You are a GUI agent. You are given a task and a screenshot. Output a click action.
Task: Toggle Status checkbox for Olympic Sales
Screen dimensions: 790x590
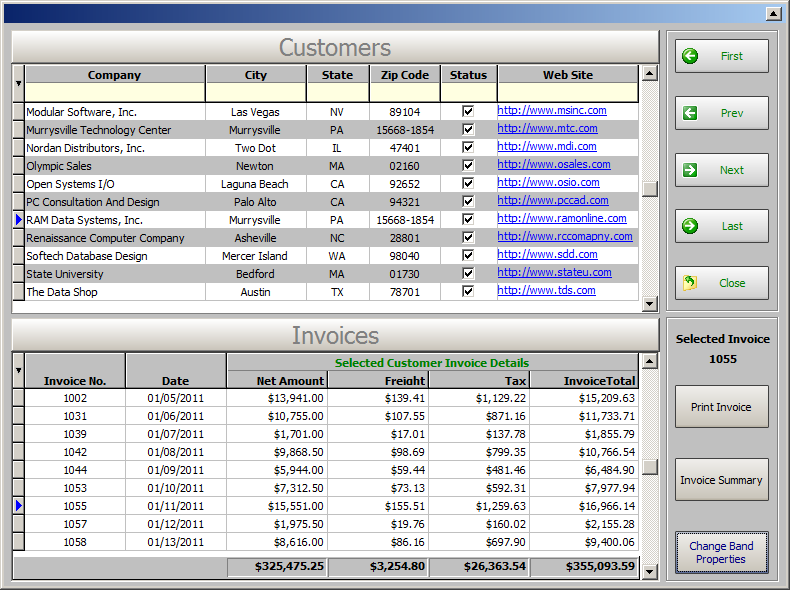tap(468, 166)
